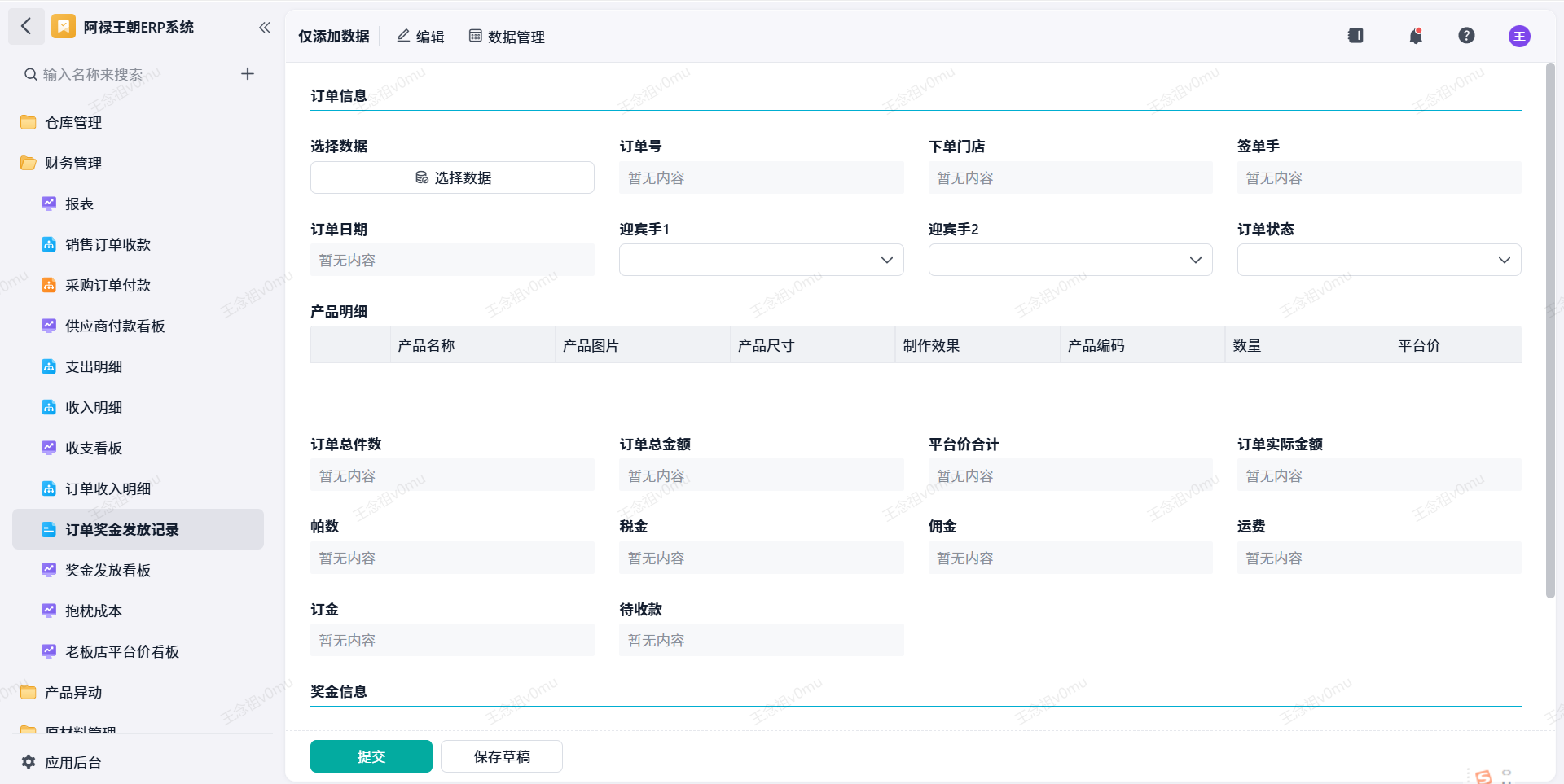
Task: Click the 签单手 input field
Action: tap(1379, 177)
